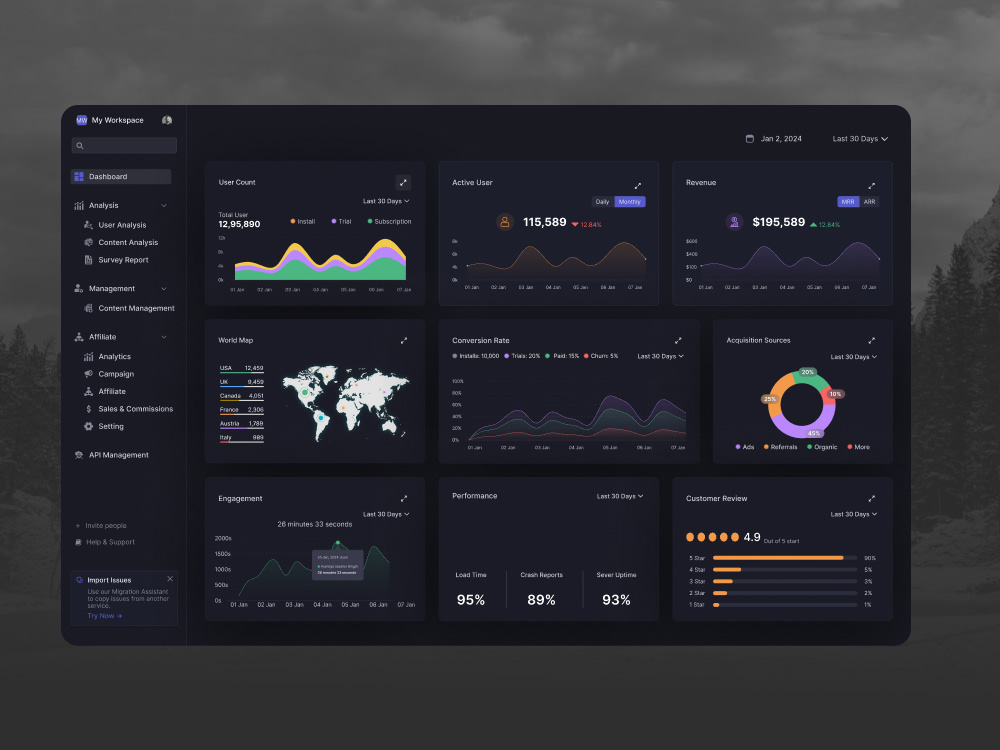This screenshot has width=1000, height=750.
Task: Click the Setting gear icon
Action: 89,426
